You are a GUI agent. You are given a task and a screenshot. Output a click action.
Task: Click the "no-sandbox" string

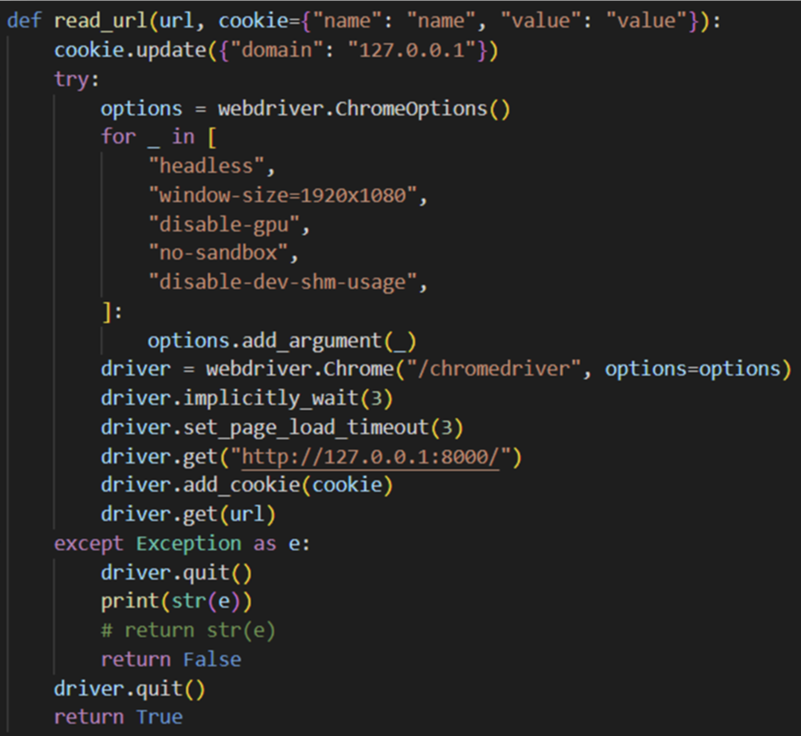point(218,253)
